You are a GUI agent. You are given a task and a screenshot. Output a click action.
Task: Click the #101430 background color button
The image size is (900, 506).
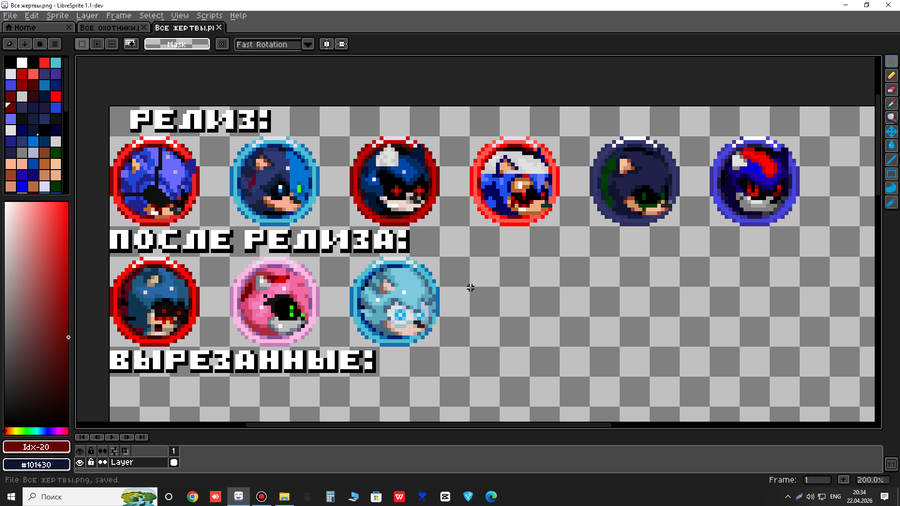36,465
